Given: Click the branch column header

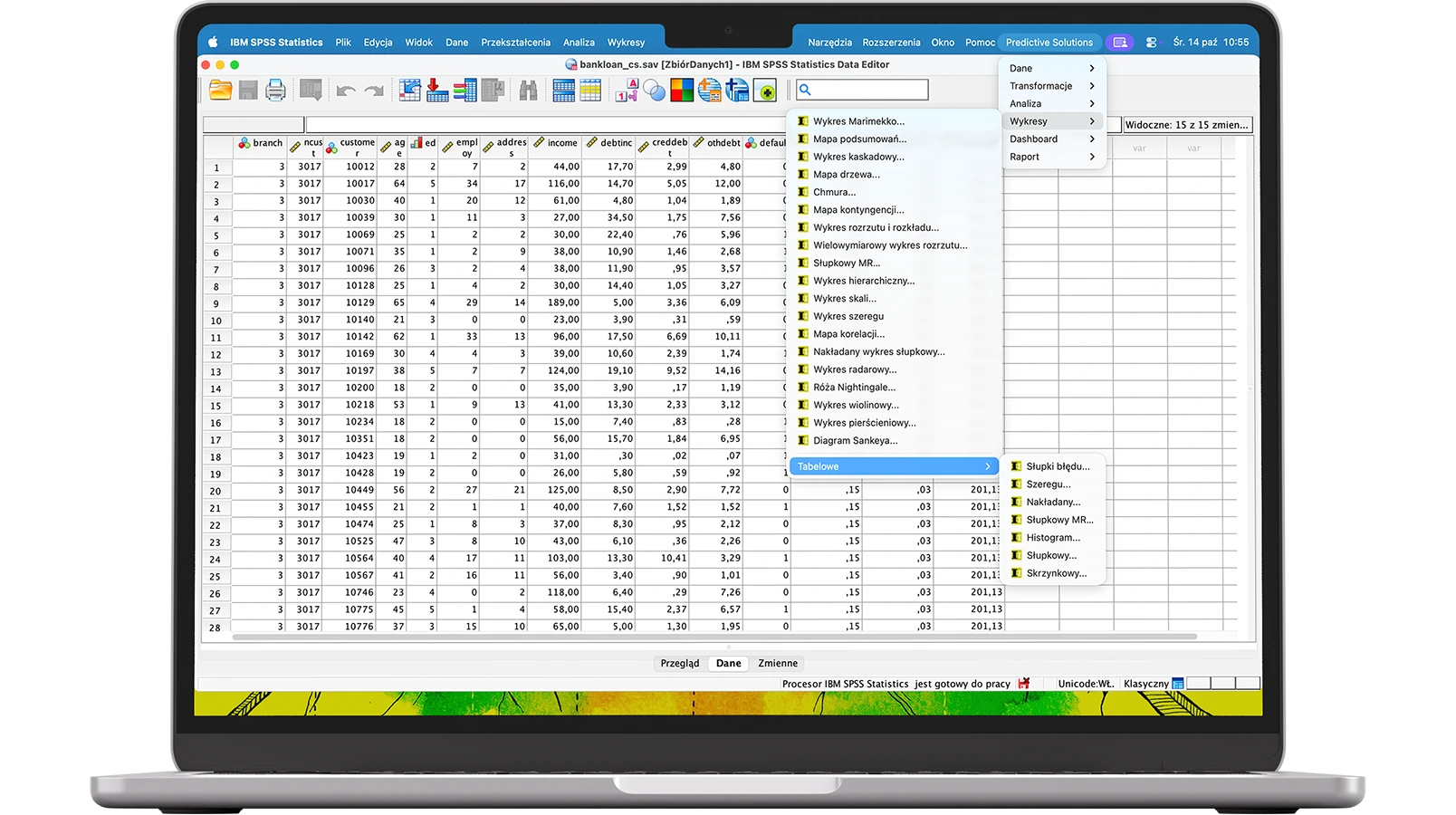Looking at the screenshot, I should point(260,147).
